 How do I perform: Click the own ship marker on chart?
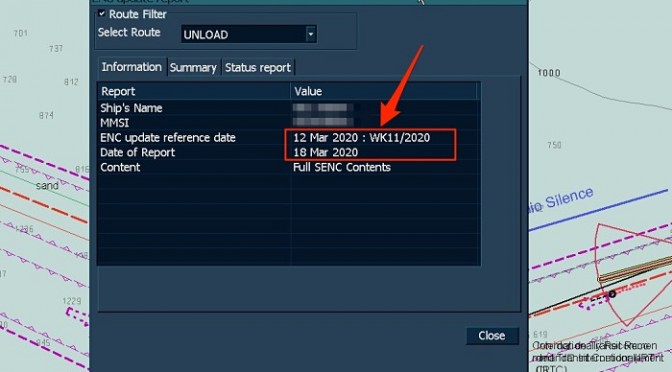[x=612, y=294]
